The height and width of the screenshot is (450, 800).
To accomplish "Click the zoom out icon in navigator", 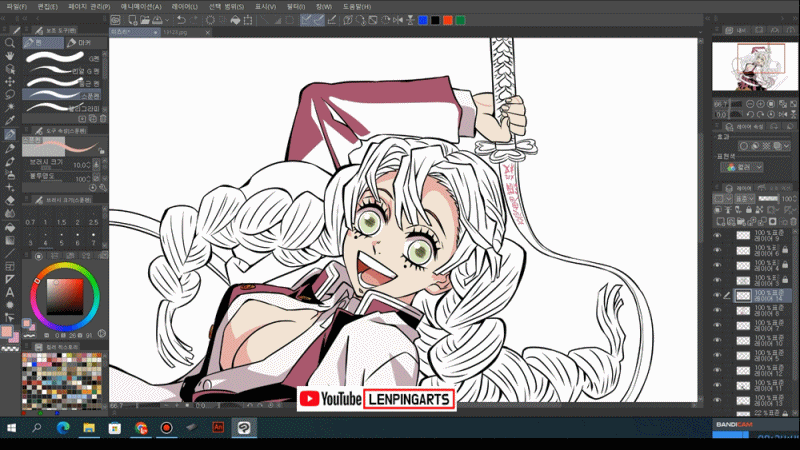I will click(x=750, y=104).
